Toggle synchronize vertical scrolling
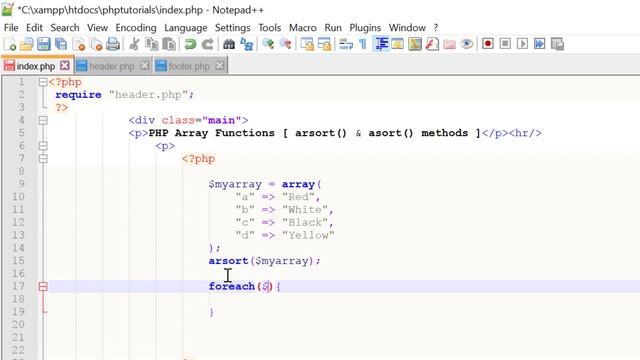 point(307,44)
